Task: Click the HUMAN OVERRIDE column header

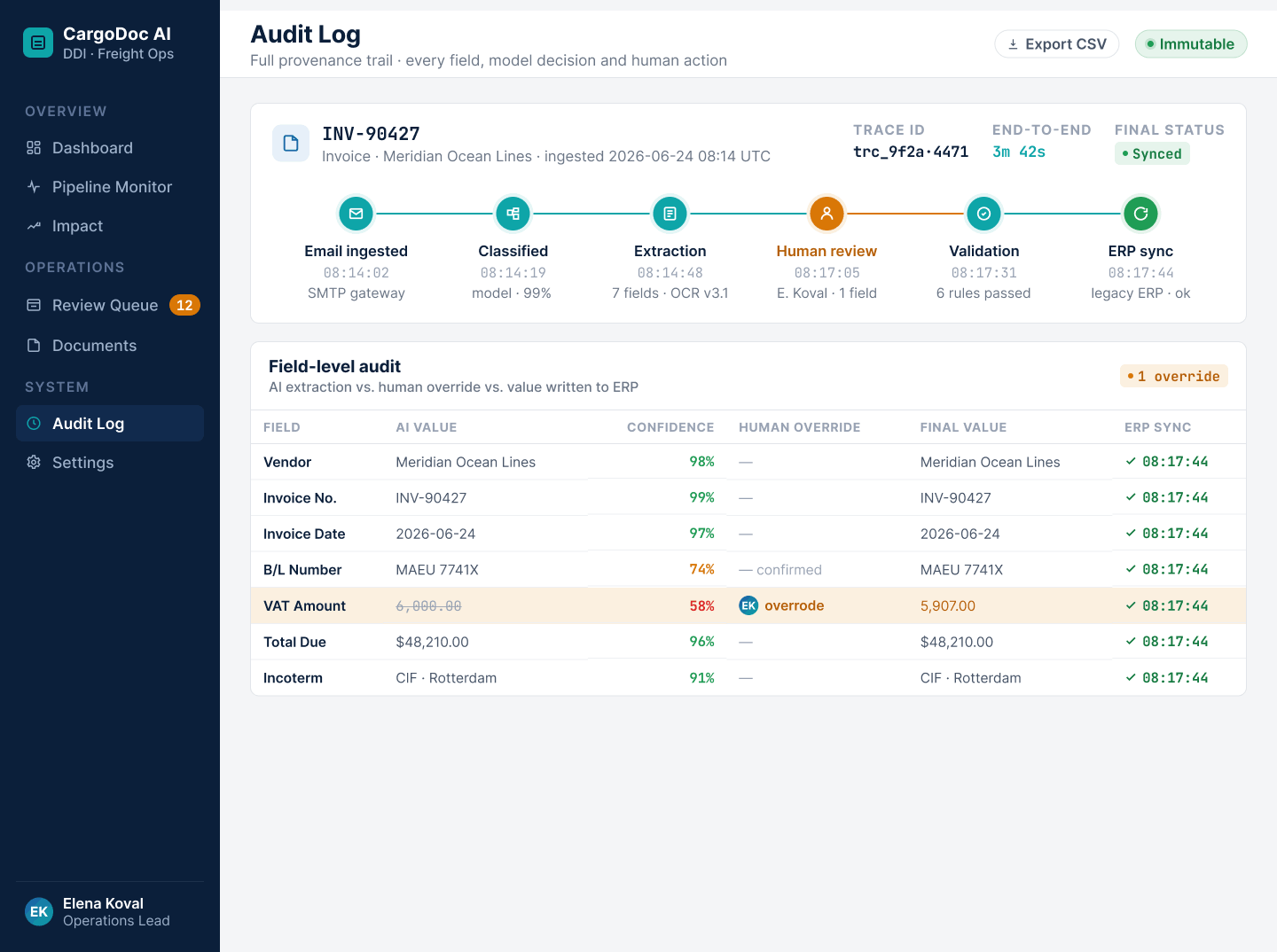Action: coord(800,427)
